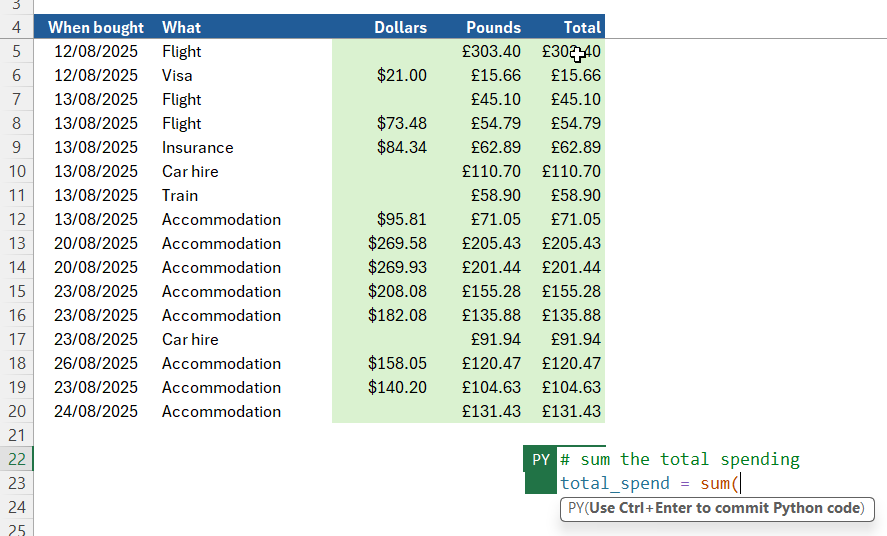Click the Insurance cell in row 9
The image size is (887, 536).
[x=198, y=148]
